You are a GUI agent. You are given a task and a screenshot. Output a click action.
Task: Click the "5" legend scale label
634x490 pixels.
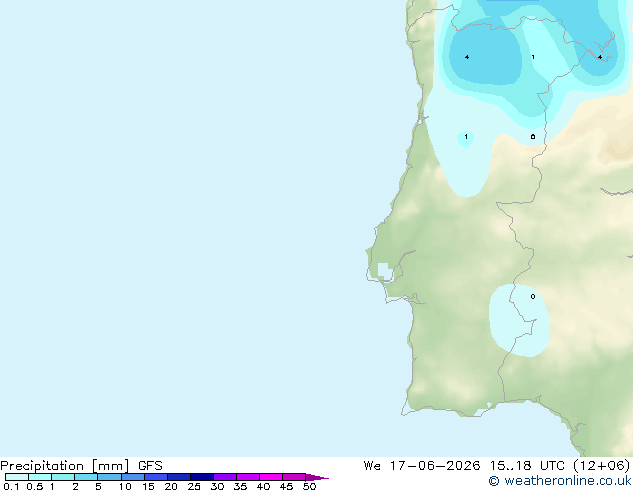(98, 486)
